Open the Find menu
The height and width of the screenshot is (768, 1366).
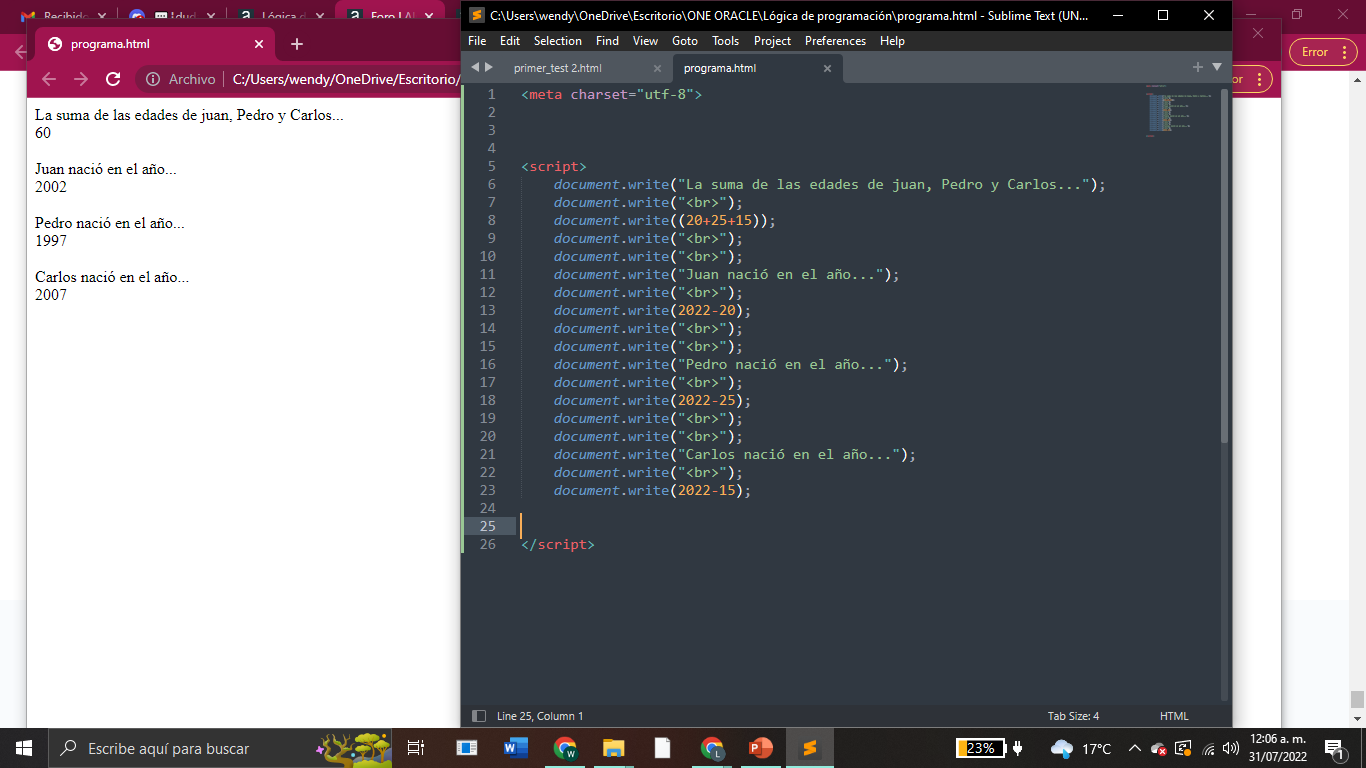(607, 41)
